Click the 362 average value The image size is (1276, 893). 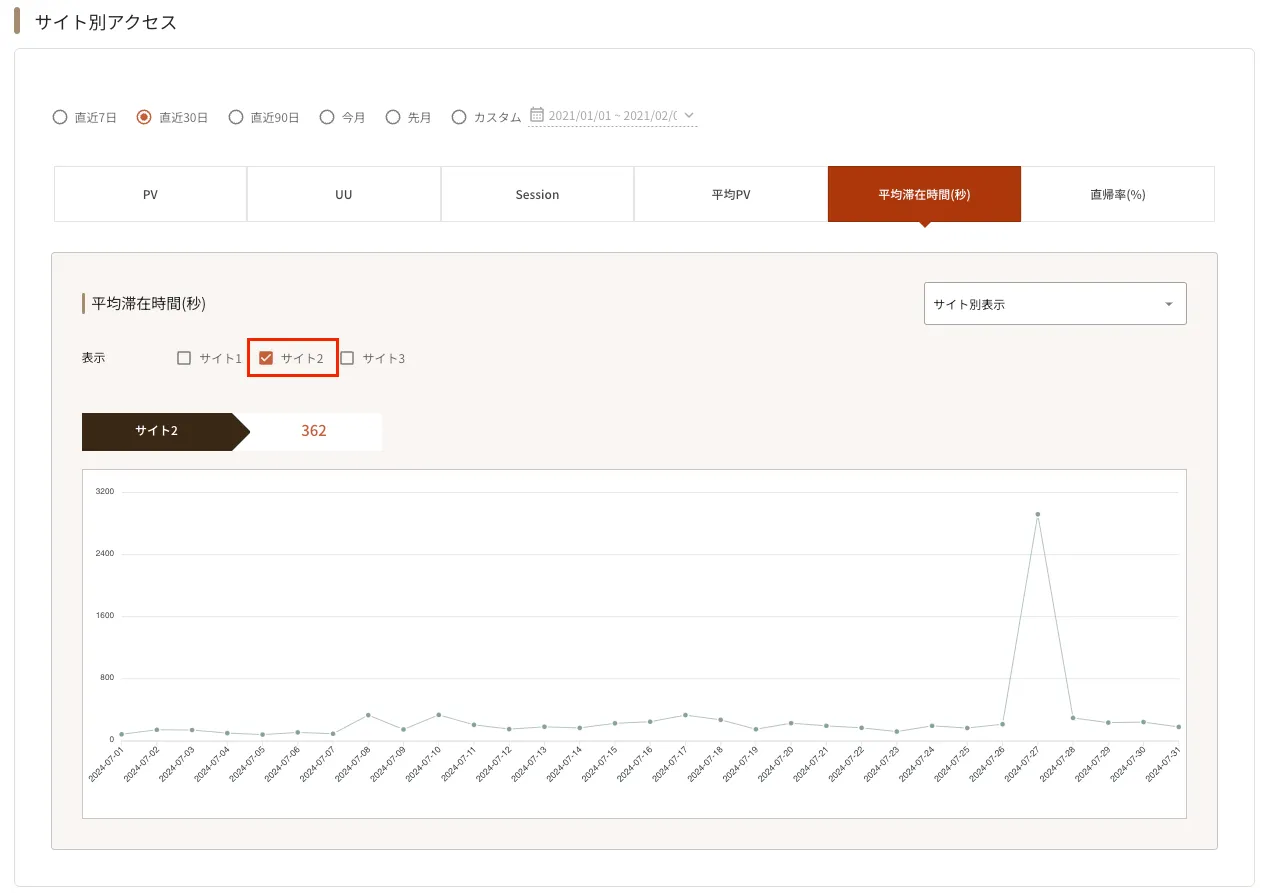pos(314,431)
